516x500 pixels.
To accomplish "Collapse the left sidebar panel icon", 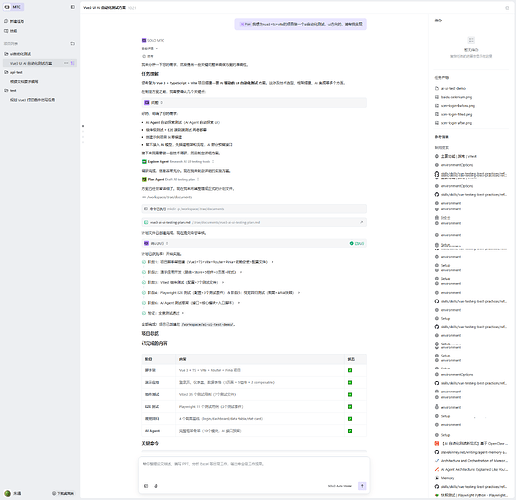I will [x=72, y=7].
